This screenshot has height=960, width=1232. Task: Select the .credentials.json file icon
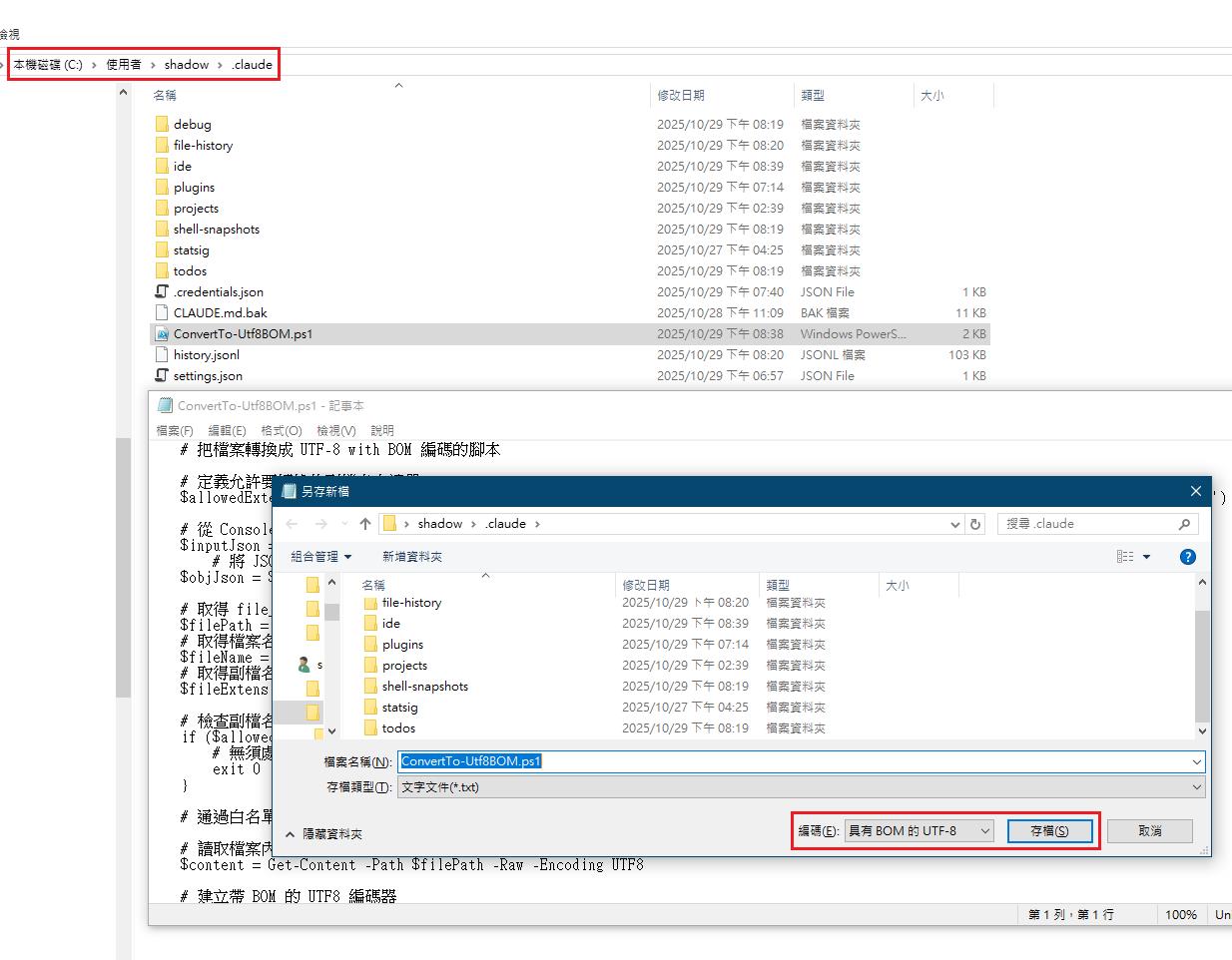(162, 292)
